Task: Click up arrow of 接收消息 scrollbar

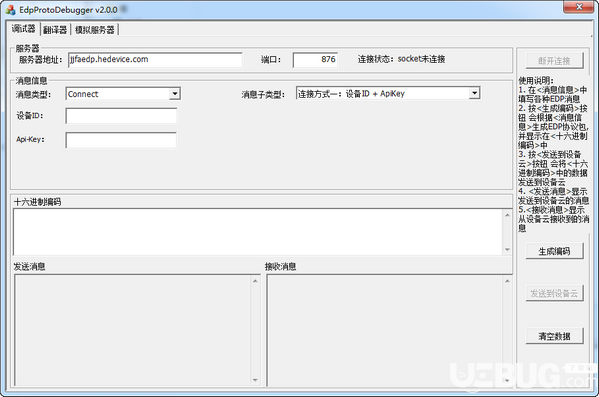Action: coord(507,281)
